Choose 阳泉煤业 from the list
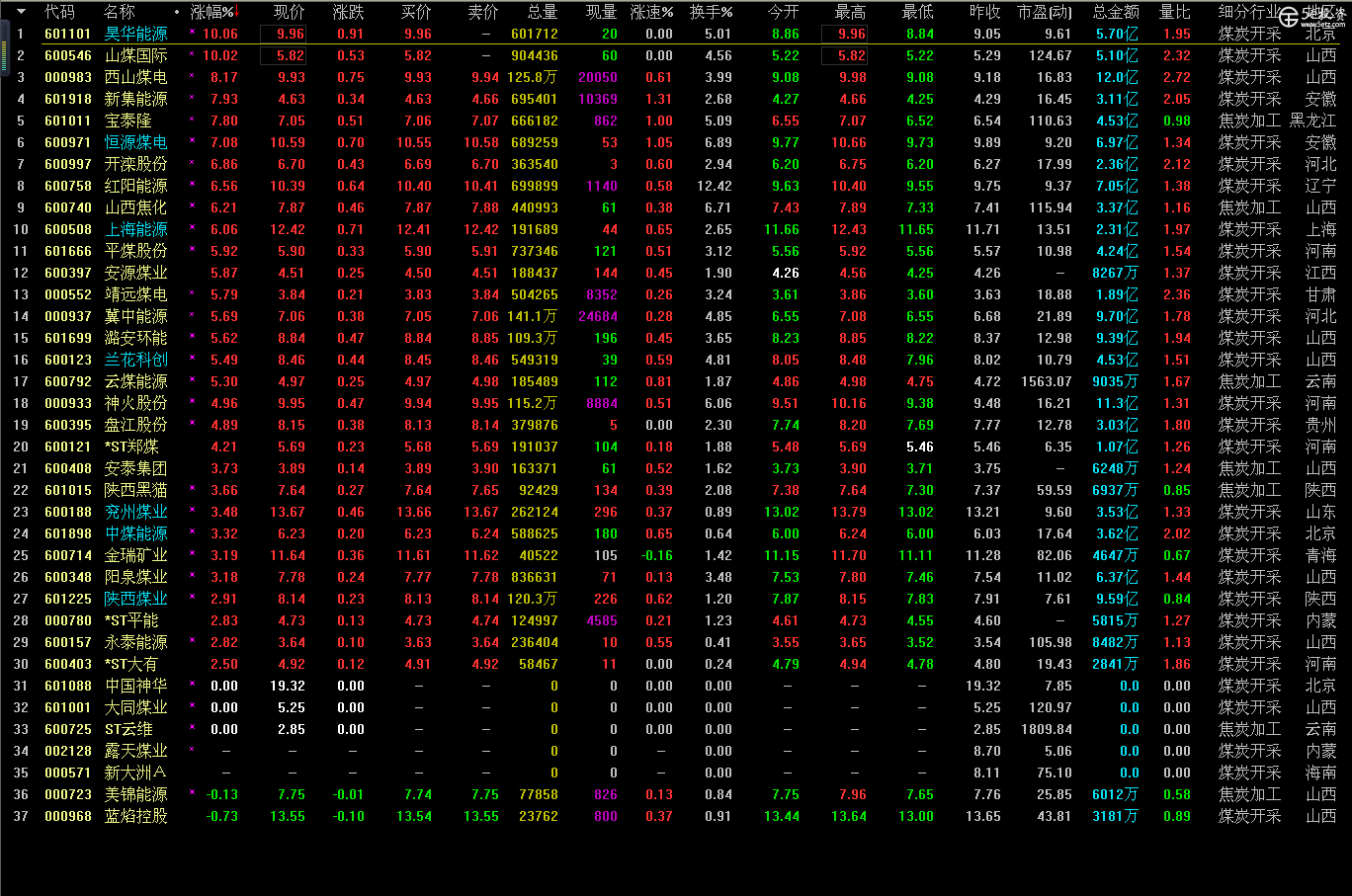Viewport: 1352px width, 896px height. [x=136, y=577]
